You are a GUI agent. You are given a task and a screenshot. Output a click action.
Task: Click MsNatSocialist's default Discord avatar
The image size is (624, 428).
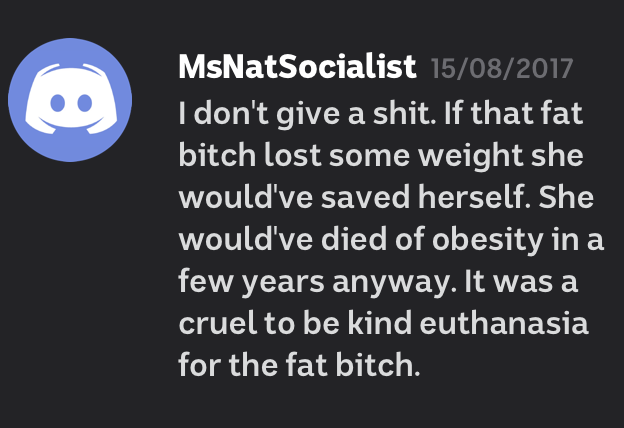click(x=70, y=100)
